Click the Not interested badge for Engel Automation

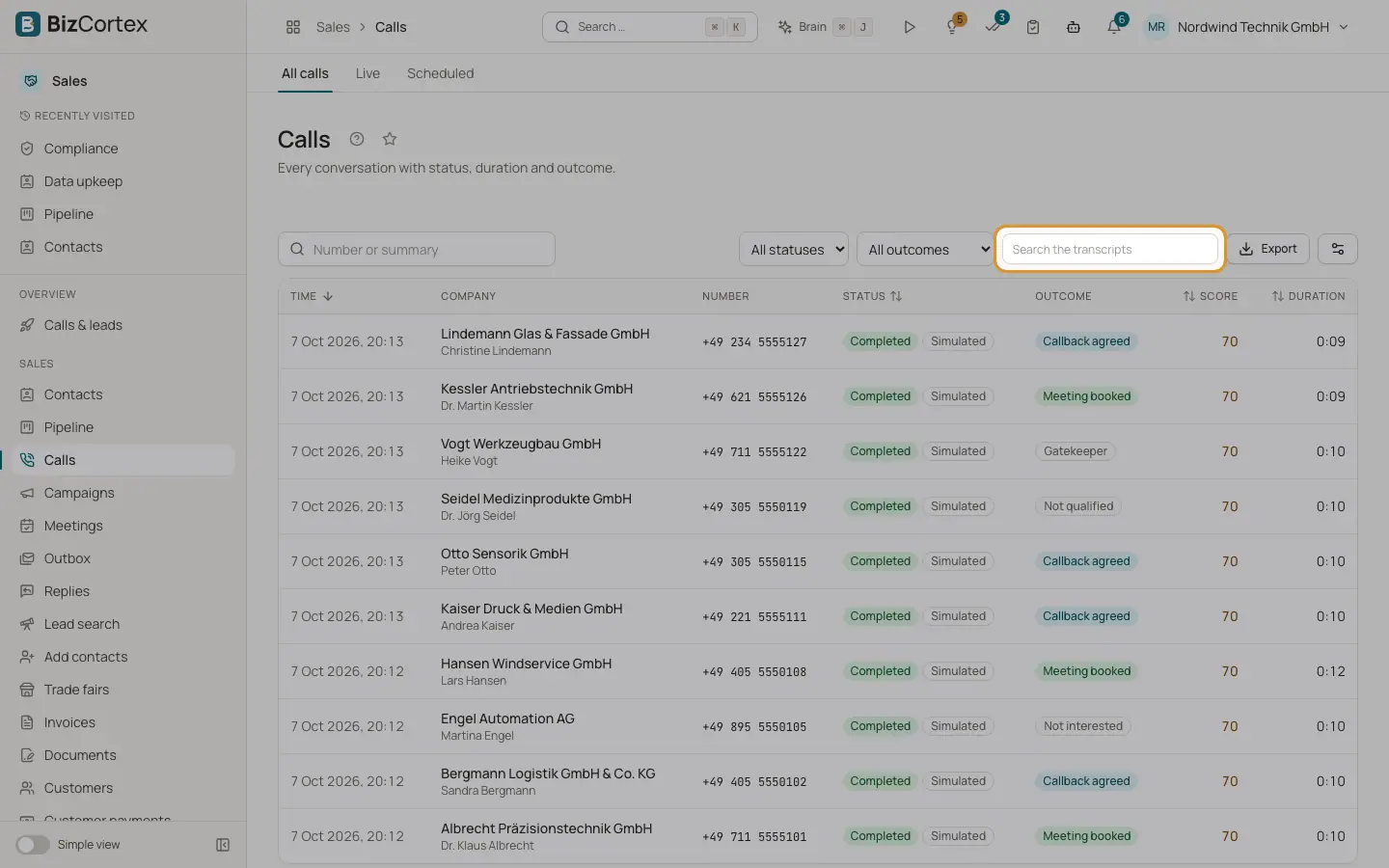pos(1083,726)
